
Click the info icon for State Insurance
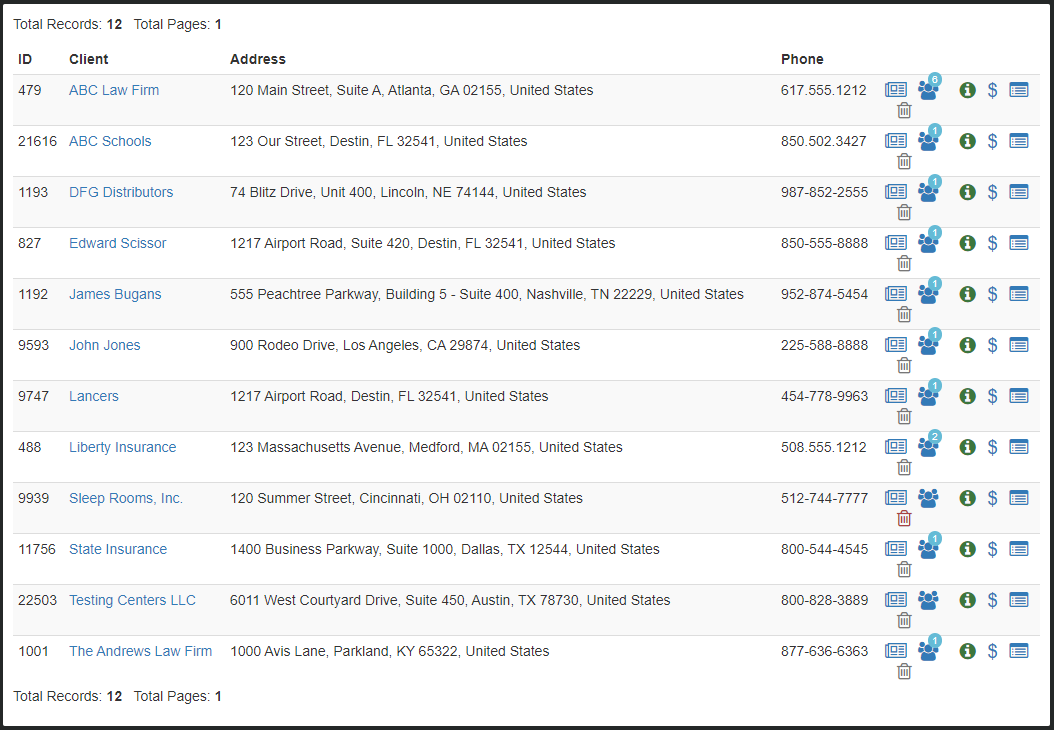[x=967, y=550]
